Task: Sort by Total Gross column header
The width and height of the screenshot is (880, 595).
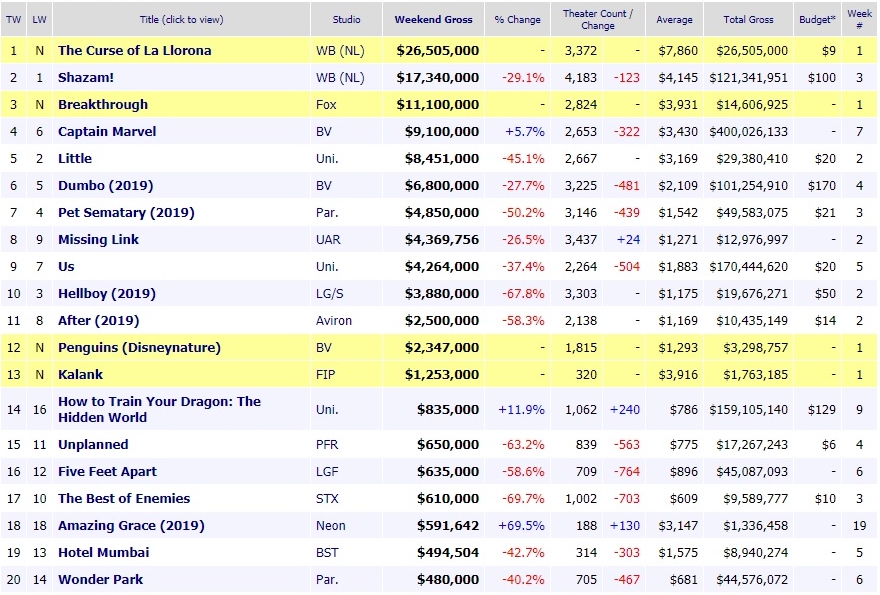Action: pos(748,20)
